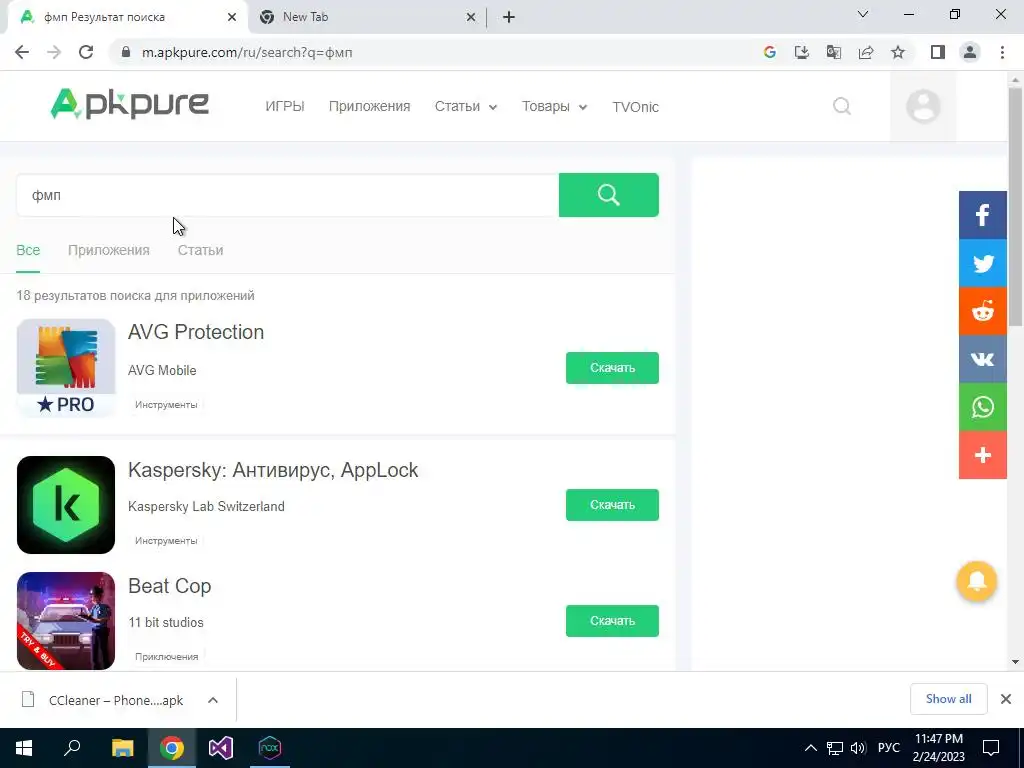Open the Beat Cop title link
1024x768 pixels.
click(x=170, y=586)
